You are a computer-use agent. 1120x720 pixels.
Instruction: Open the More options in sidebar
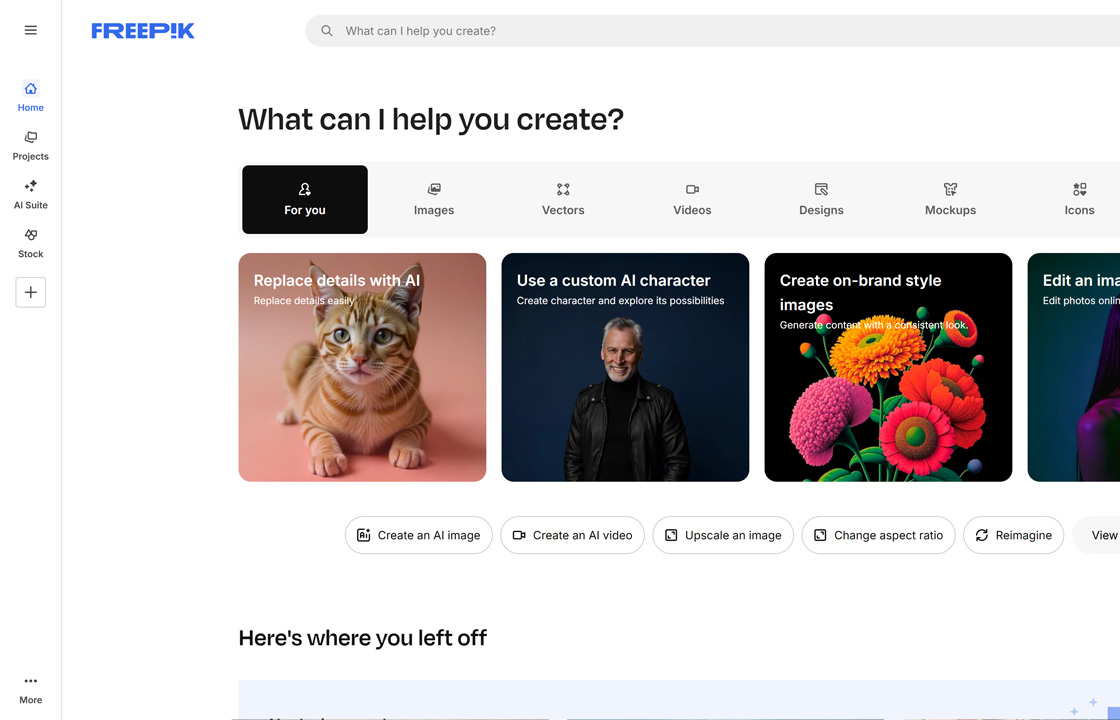[31, 690]
